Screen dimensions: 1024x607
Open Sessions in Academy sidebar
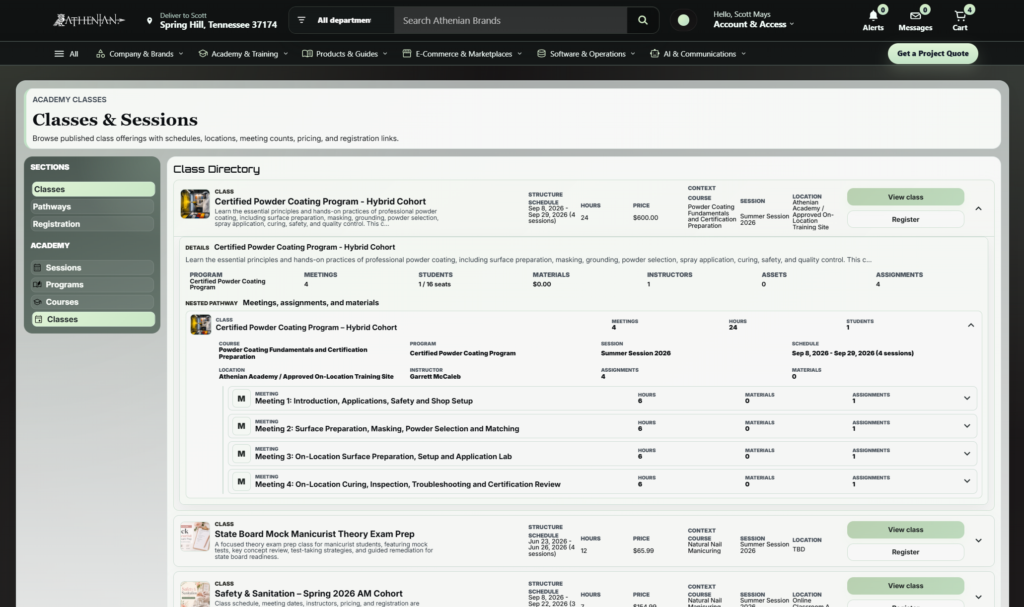point(93,267)
